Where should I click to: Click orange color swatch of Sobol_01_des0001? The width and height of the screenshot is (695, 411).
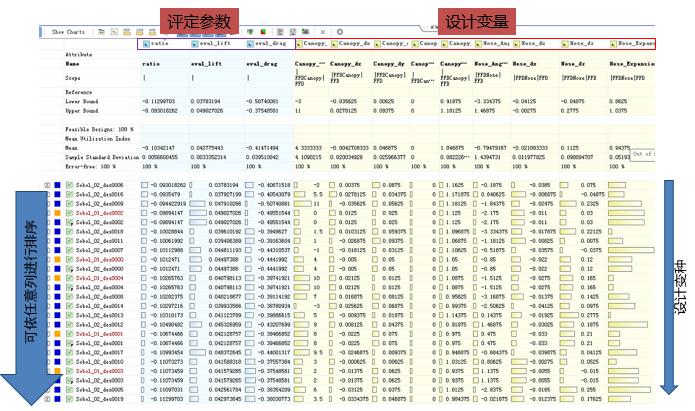[x=58, y=334]
